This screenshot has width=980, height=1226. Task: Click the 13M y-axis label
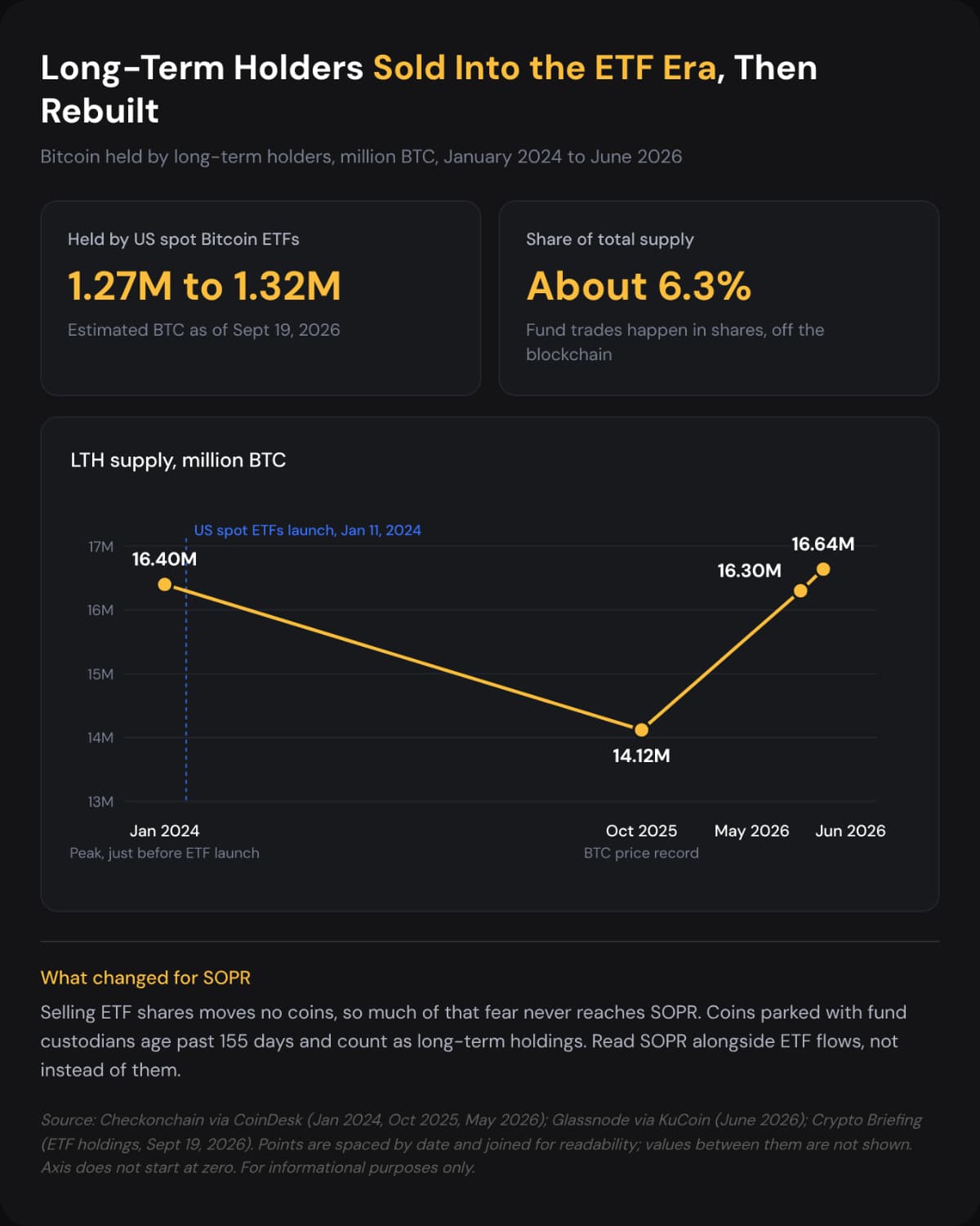pyautogui.click(x=101, y=801)
